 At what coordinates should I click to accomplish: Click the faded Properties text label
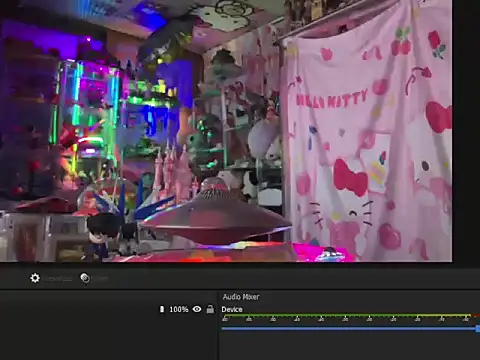(58, 279)
